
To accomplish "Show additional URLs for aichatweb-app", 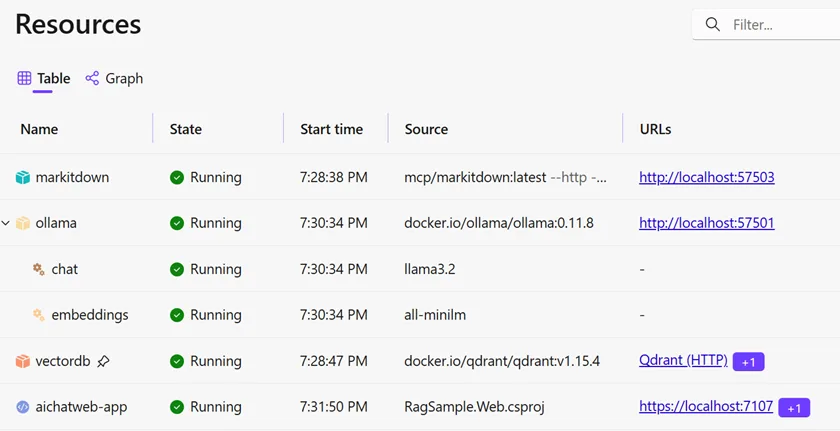I will [x=794, y=407].
